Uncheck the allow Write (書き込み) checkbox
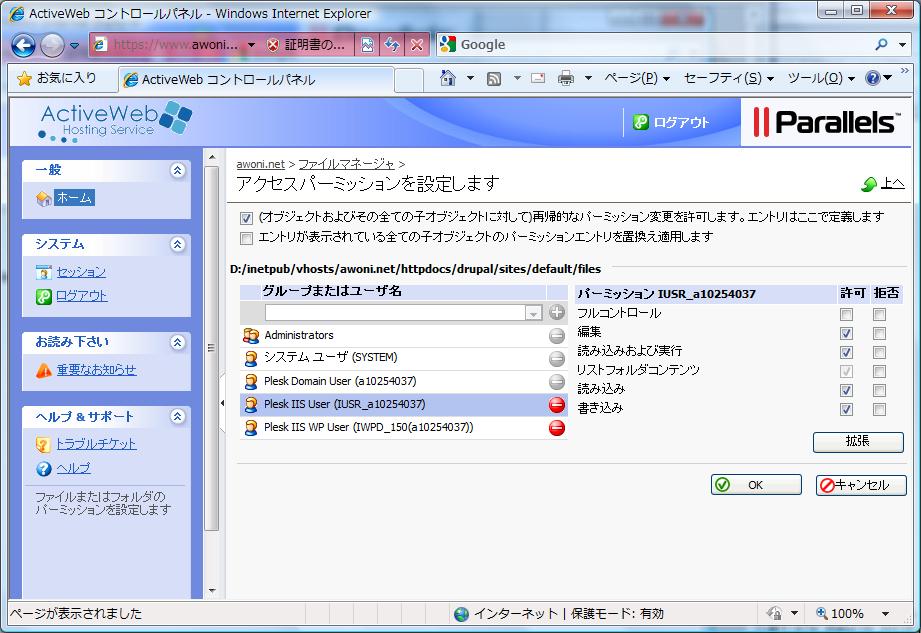 (846, 409)
